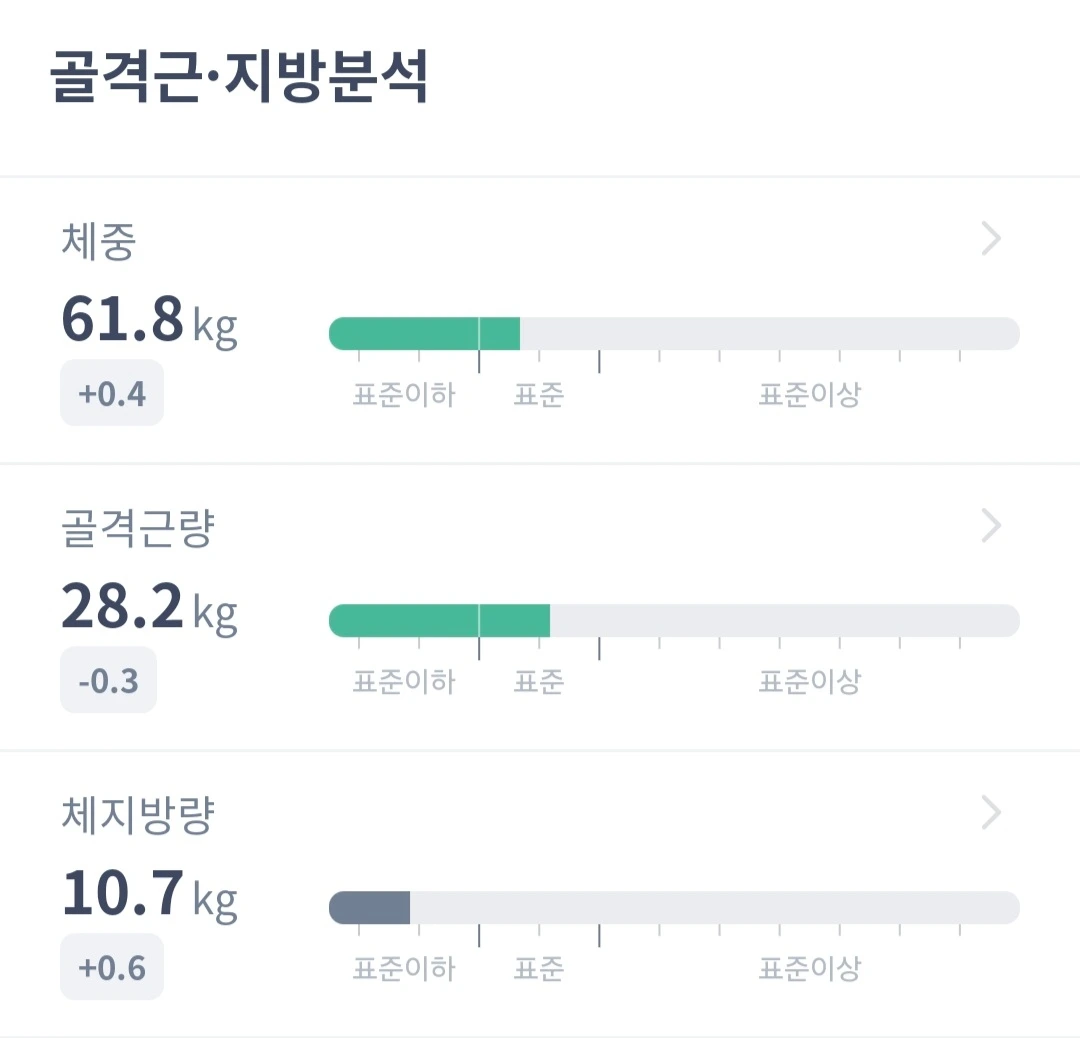Select the 체지방량 label

[137, 817]
